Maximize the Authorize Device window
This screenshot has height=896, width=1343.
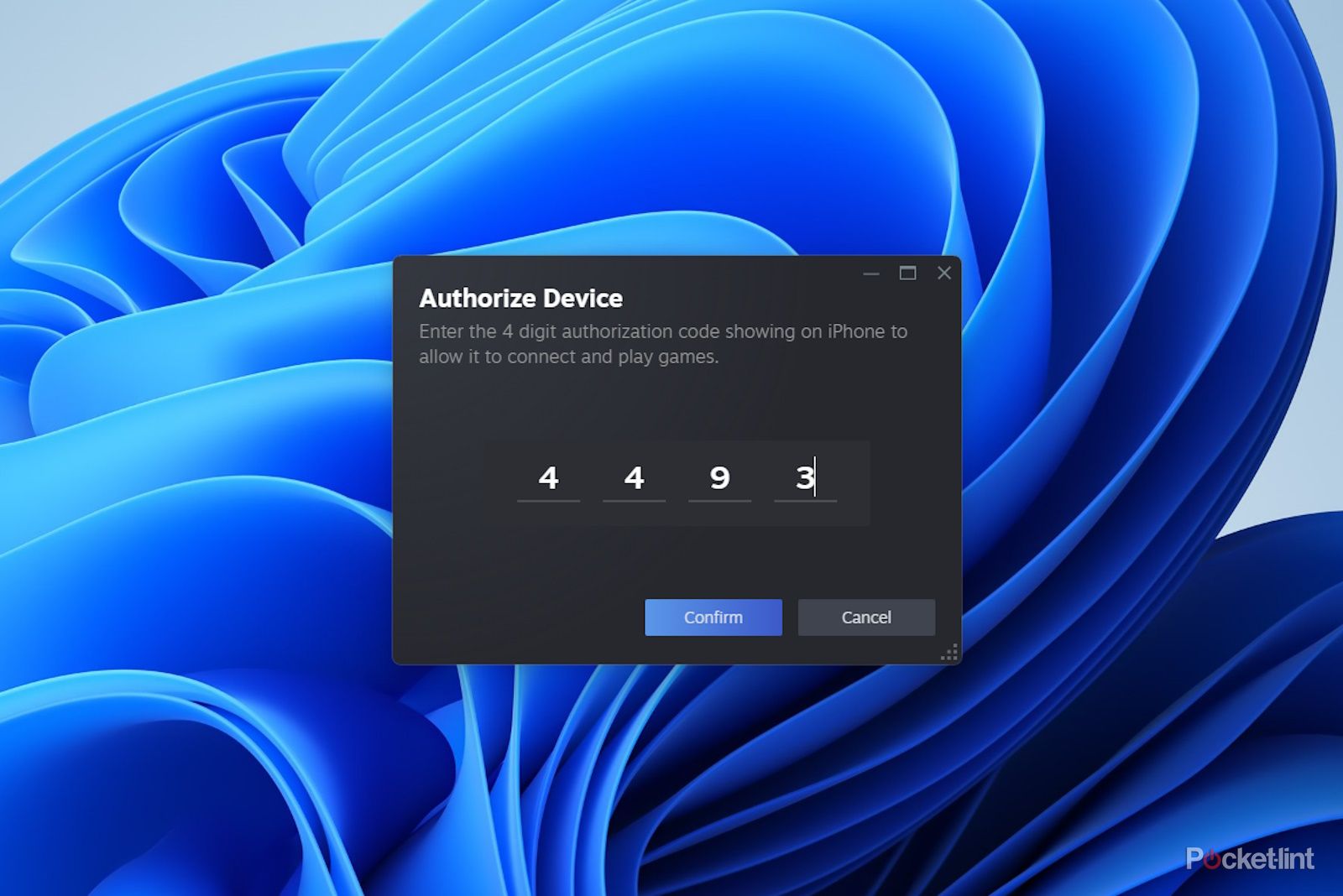tap(907, 273)
